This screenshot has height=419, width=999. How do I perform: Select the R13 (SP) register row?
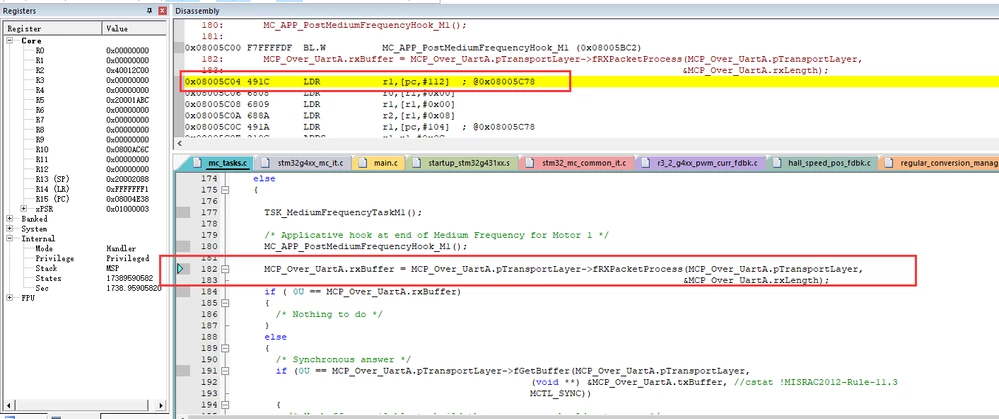(83, 179)
